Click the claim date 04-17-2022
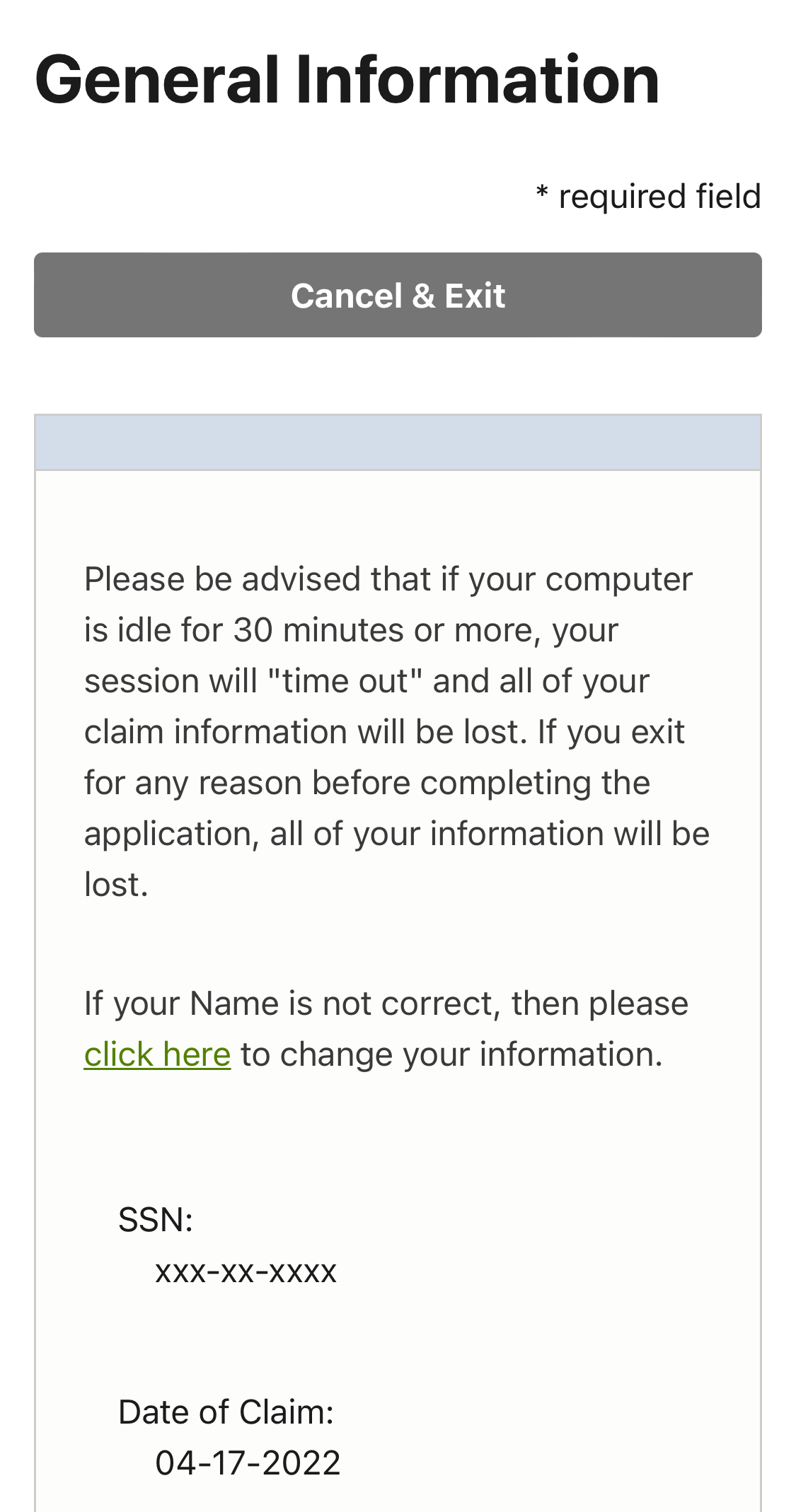Viewport: 796px width, 1512px height. pos(248,1463)
